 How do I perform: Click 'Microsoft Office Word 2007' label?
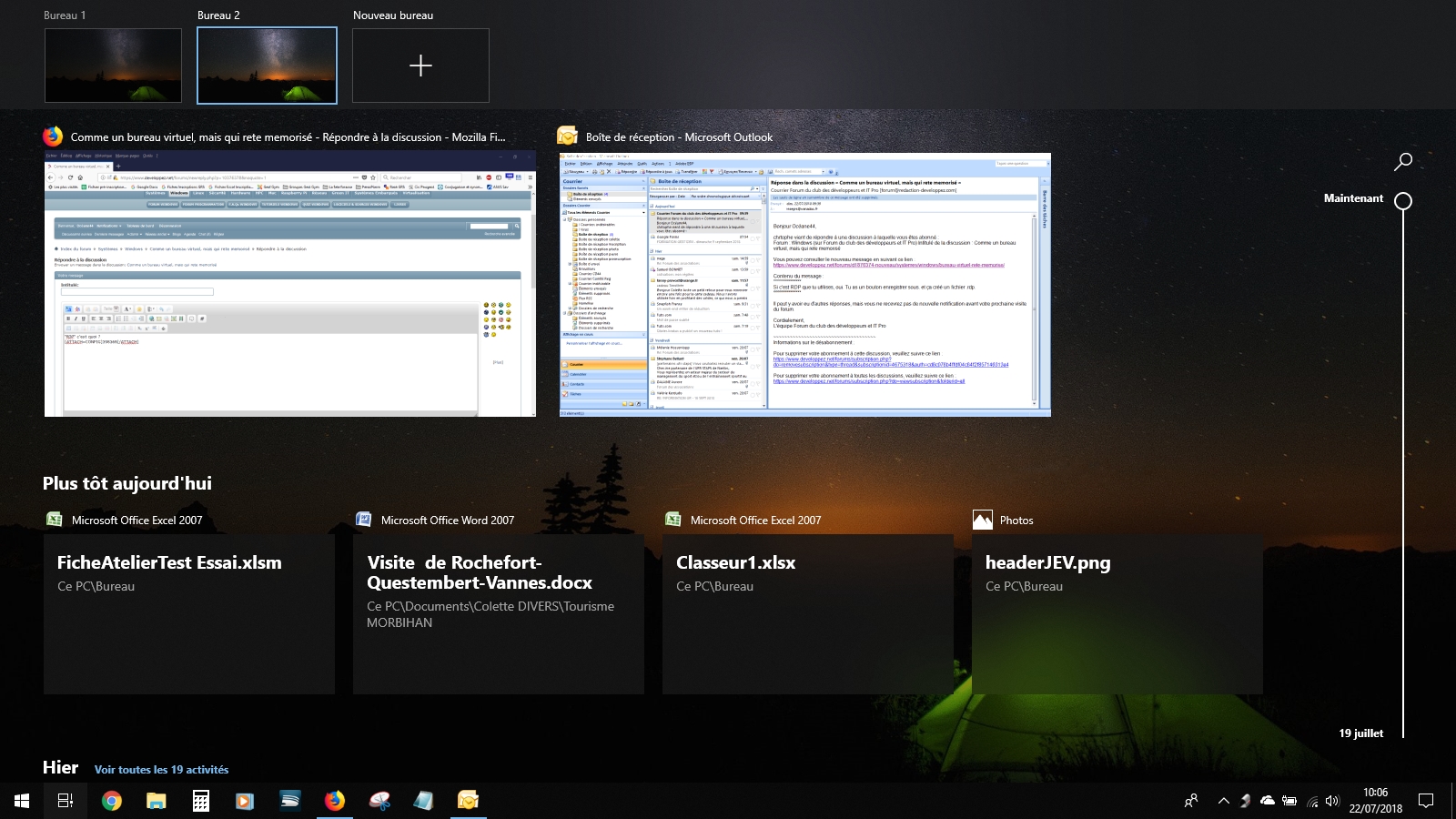448,521
